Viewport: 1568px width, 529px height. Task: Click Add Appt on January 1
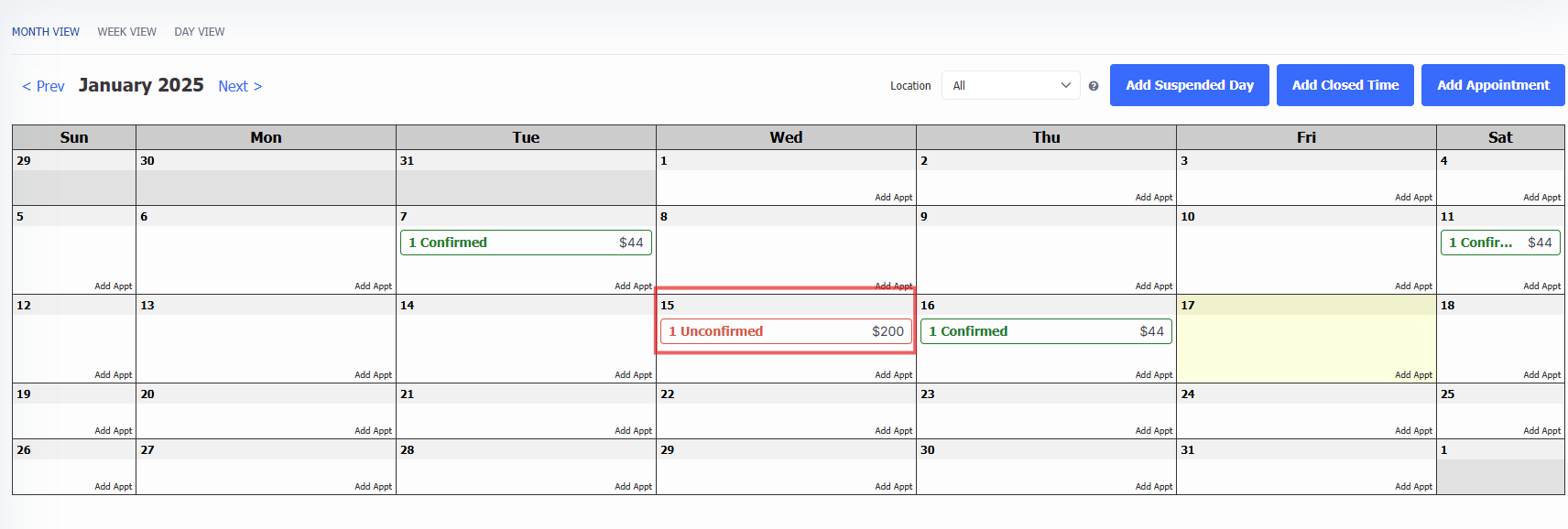(893, 198)
